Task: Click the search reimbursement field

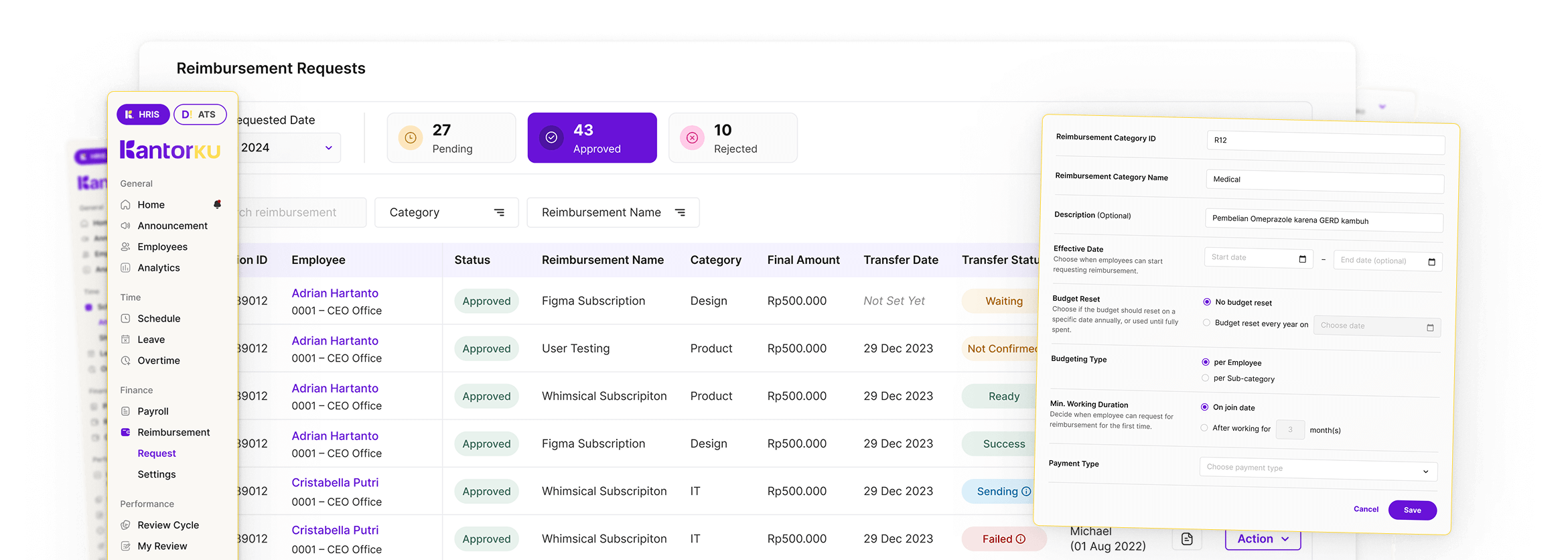Action: (301, 212)
